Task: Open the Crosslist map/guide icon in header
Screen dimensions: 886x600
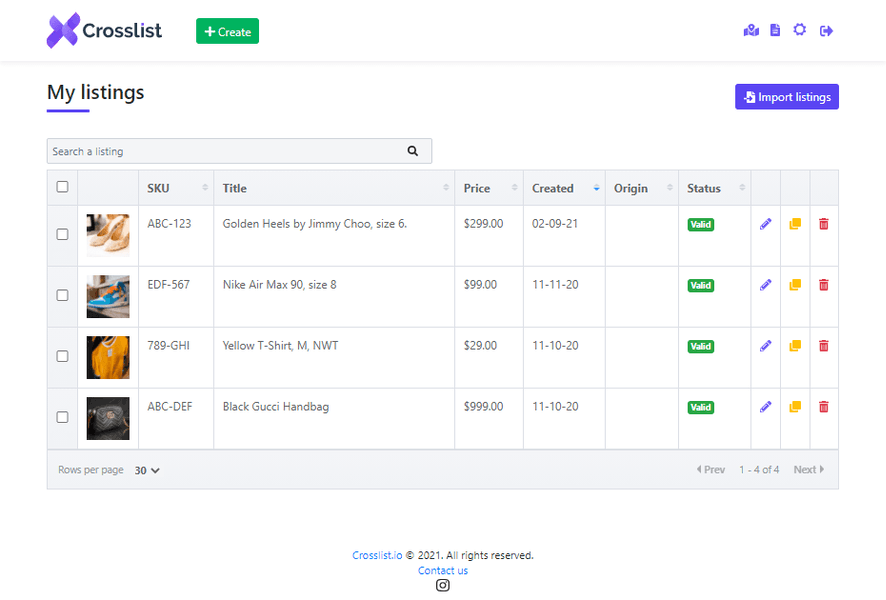Action: click(751, 30)
